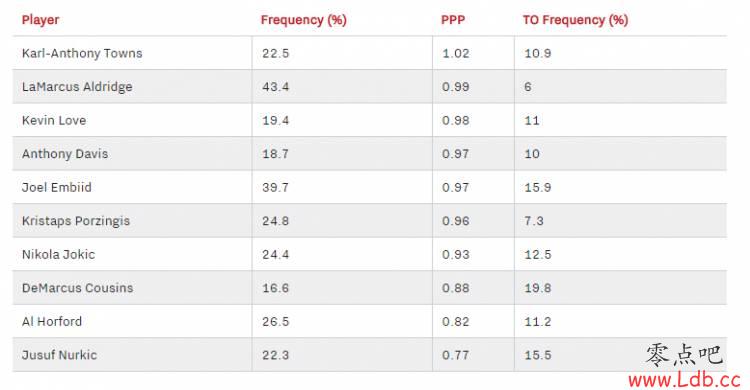Screen dimensions: 750x390
Task: Select Kristaps Porzingis player name
Action: (76, 221)
